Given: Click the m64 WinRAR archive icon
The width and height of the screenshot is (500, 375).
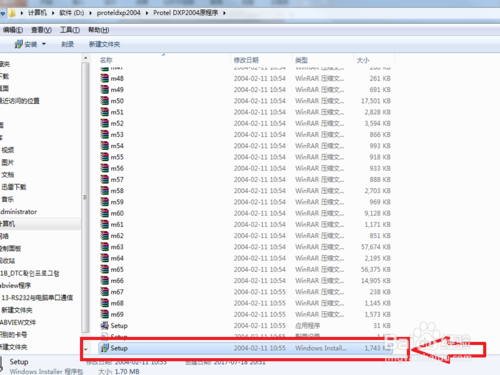Looking at the screenshot, I should (x=105, y=258).
